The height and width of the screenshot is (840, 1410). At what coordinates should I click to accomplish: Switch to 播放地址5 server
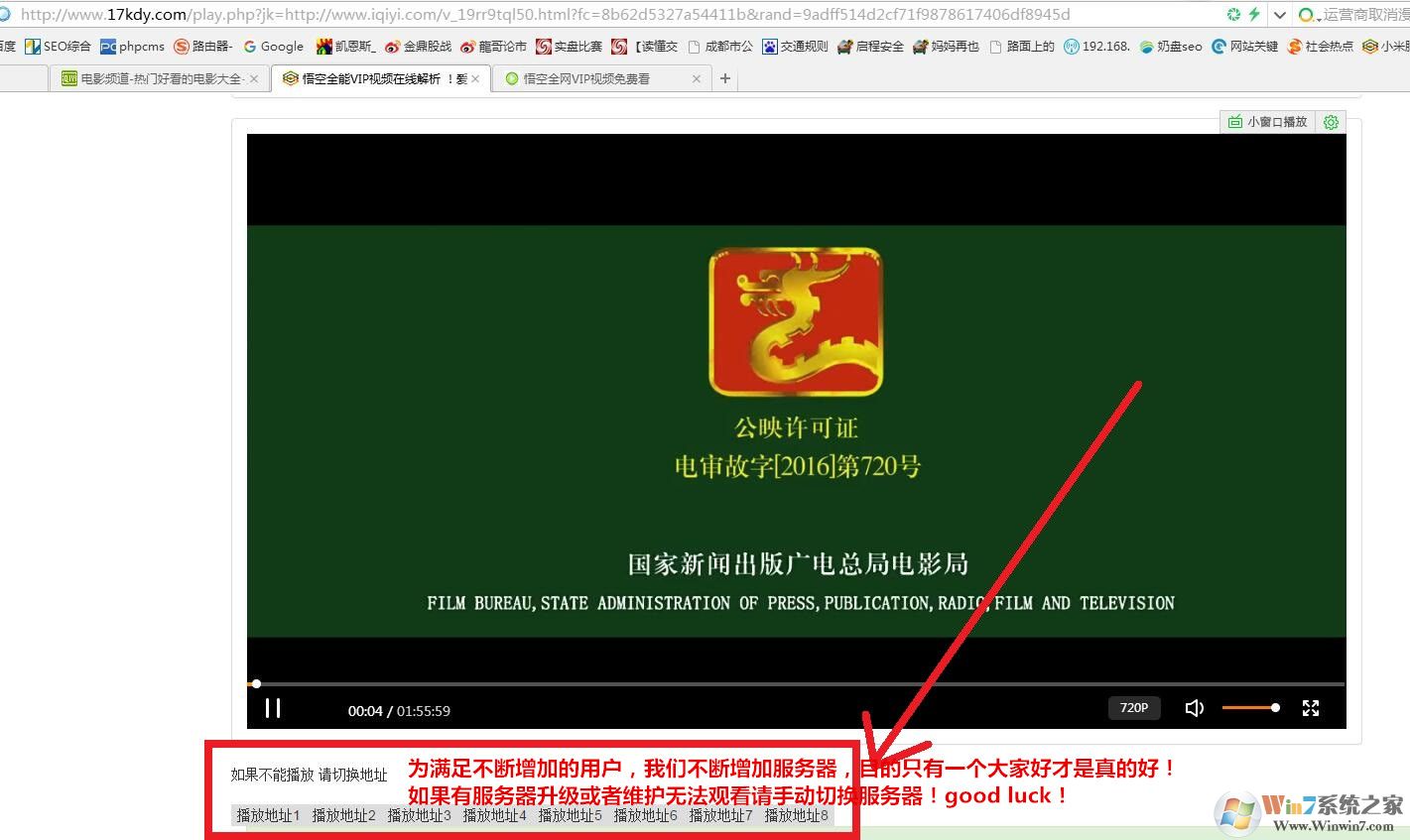click(x=570, y=815)
